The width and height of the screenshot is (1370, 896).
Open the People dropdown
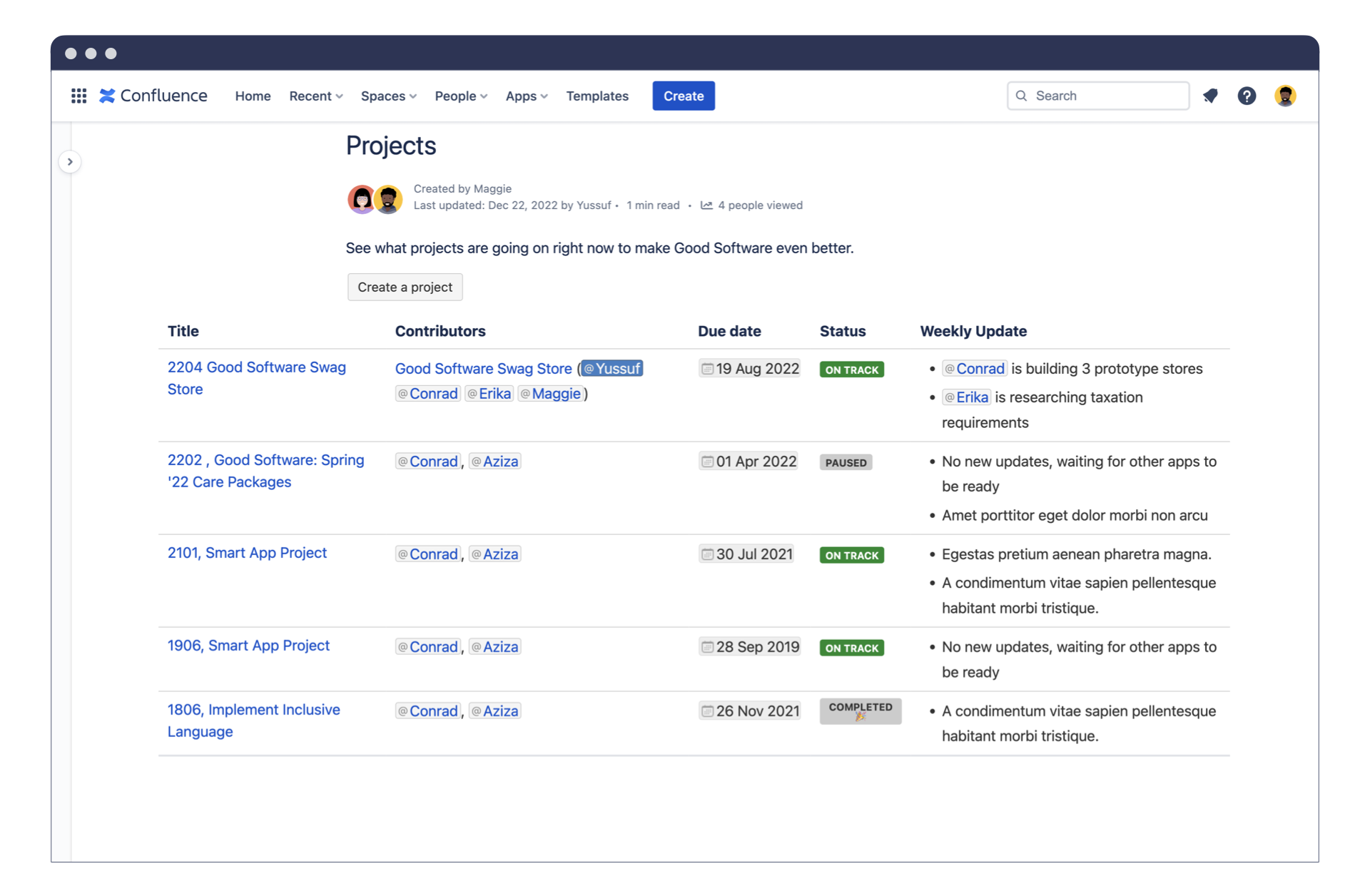pyautogui.click(x=461, y=96)
